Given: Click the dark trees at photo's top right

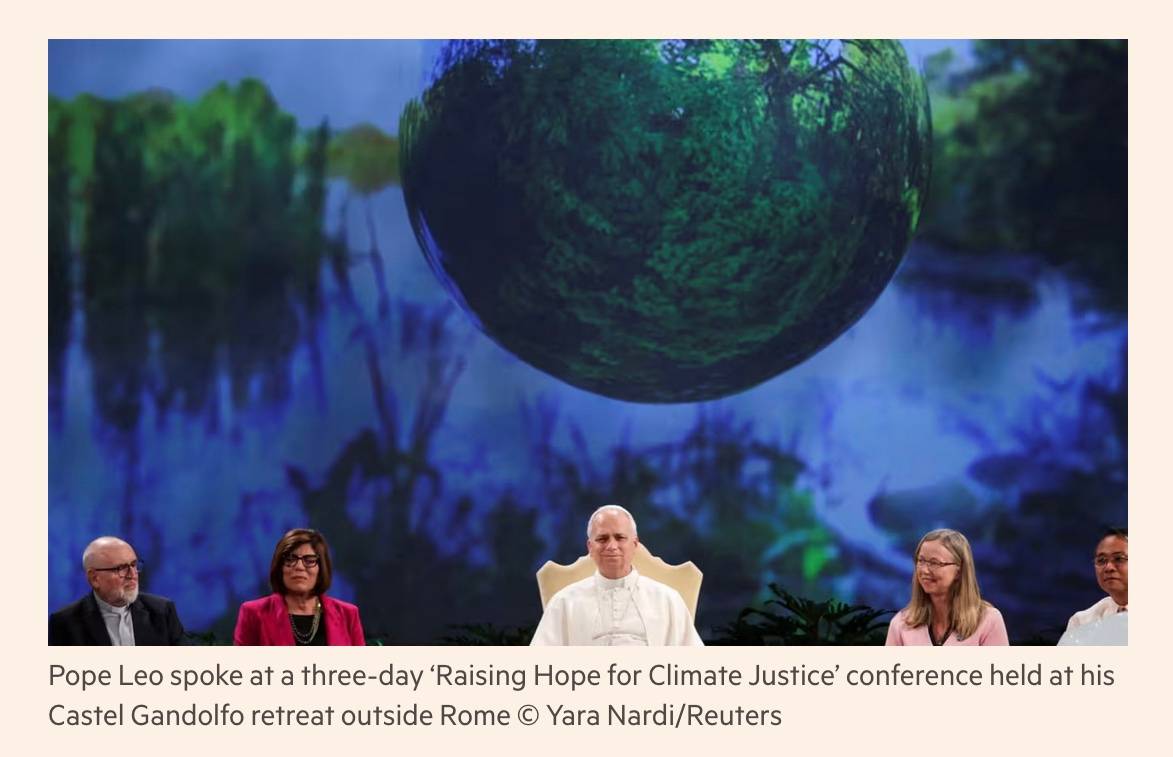Looking at the screenshot, I should (1032, 142).
